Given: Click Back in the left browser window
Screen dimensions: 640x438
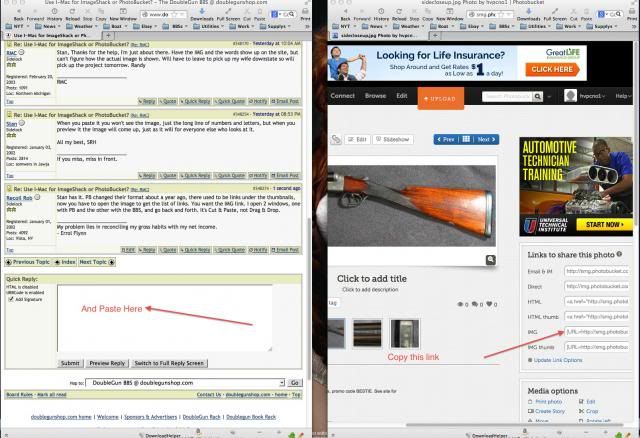Looking at the screenshot, I should pyautogui.click(x=19, y=15).
